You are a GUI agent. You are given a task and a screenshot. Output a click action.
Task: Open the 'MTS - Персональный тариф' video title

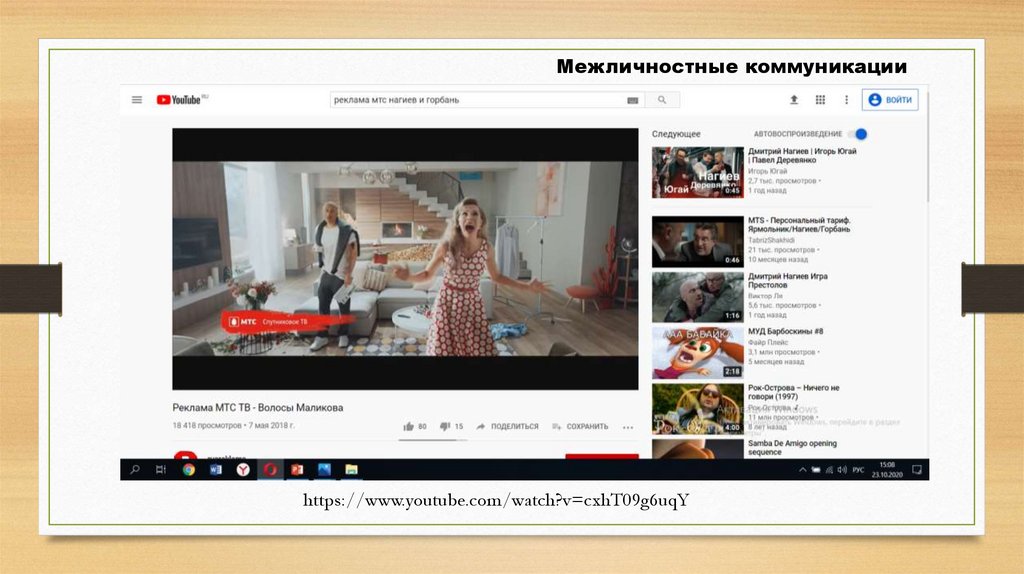coord(799,225)
